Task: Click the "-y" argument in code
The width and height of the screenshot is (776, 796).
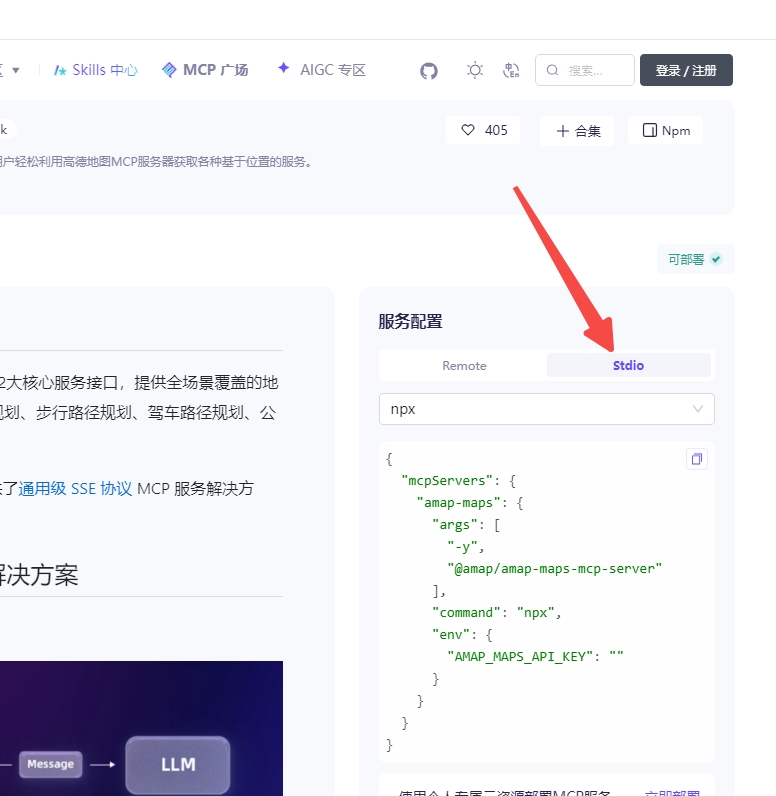Action: click(462, 547)
